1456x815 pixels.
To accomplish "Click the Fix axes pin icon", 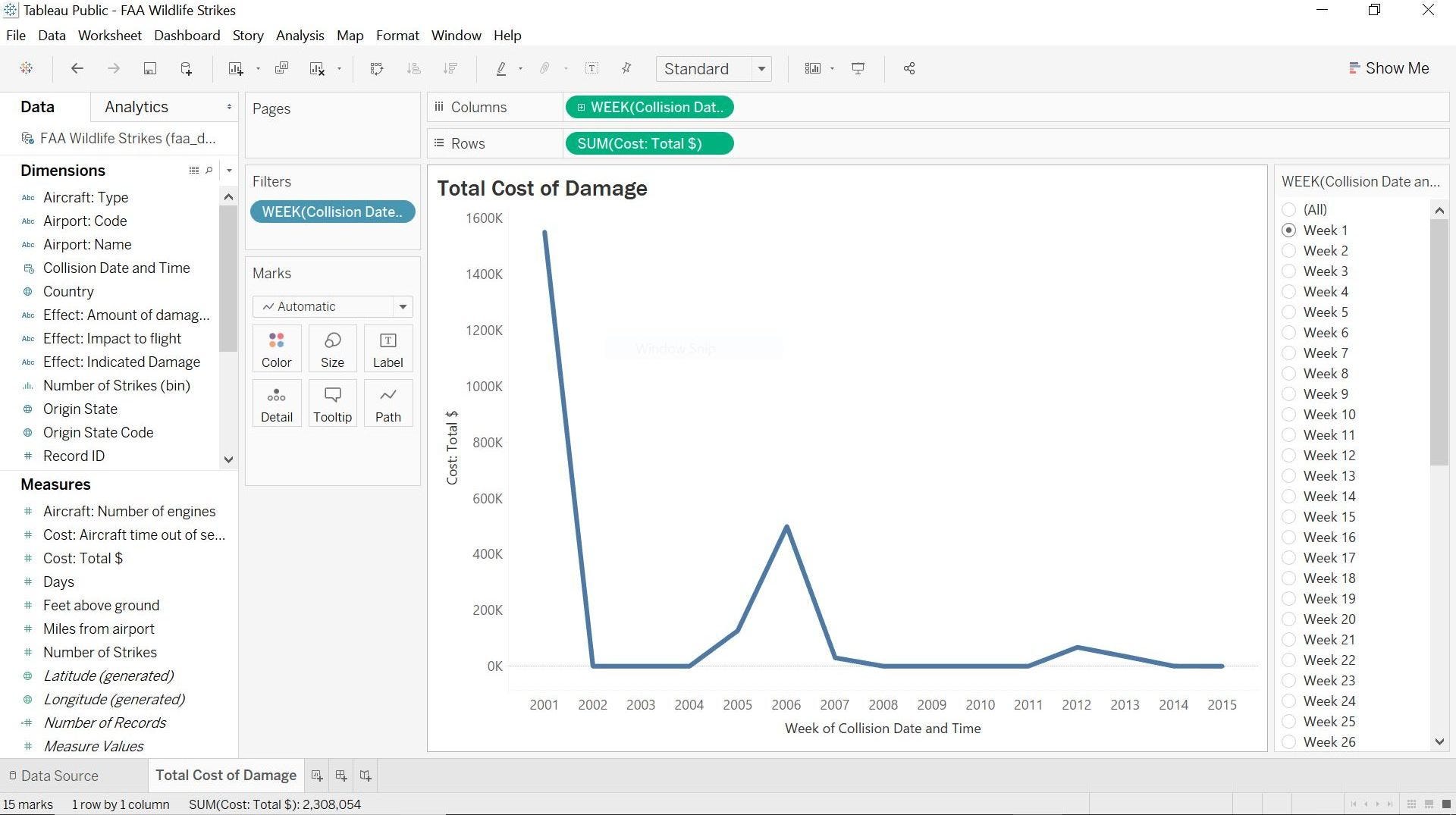I will (626, 68).
